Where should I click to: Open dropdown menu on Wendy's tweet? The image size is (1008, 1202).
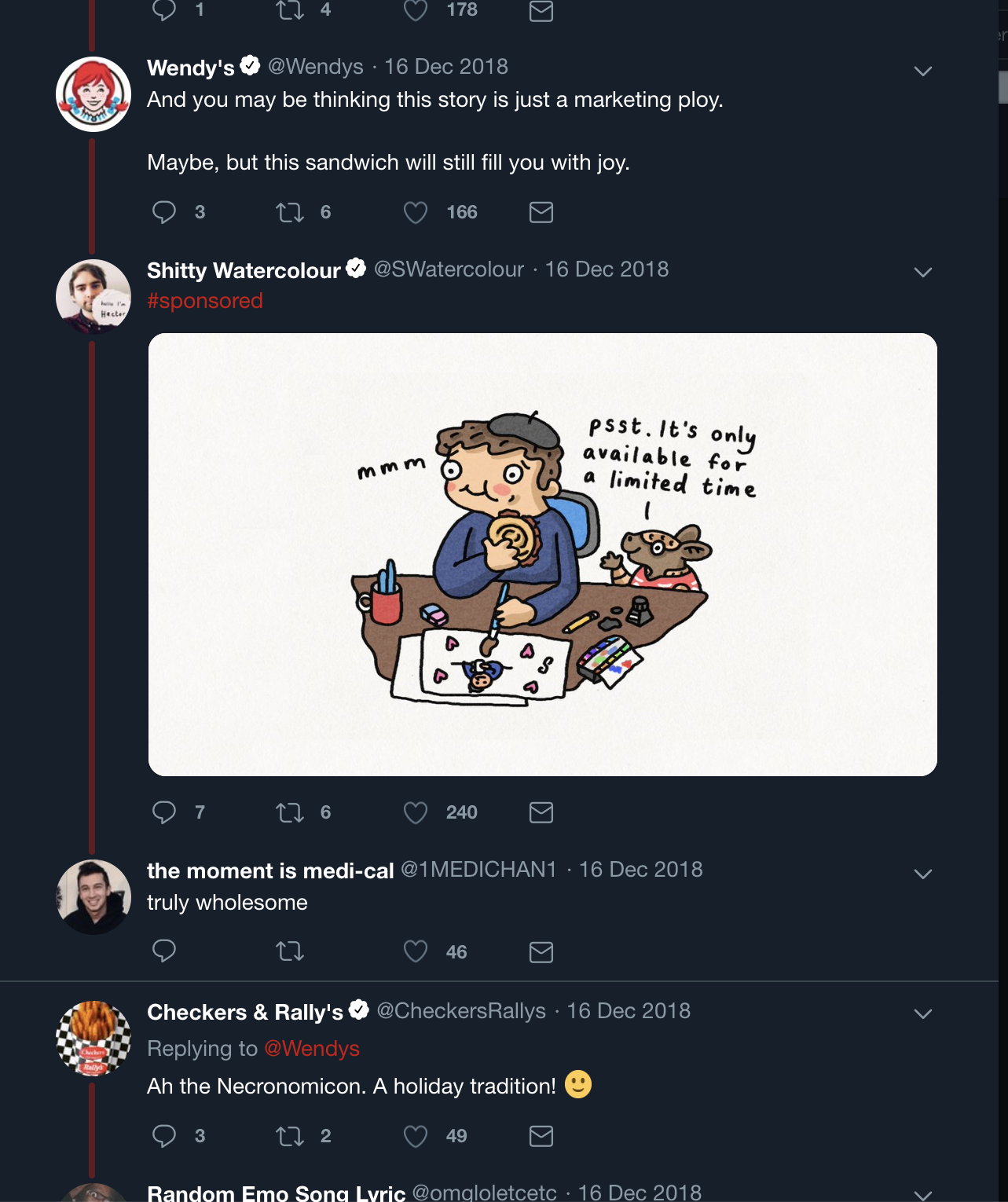point(923,71)
